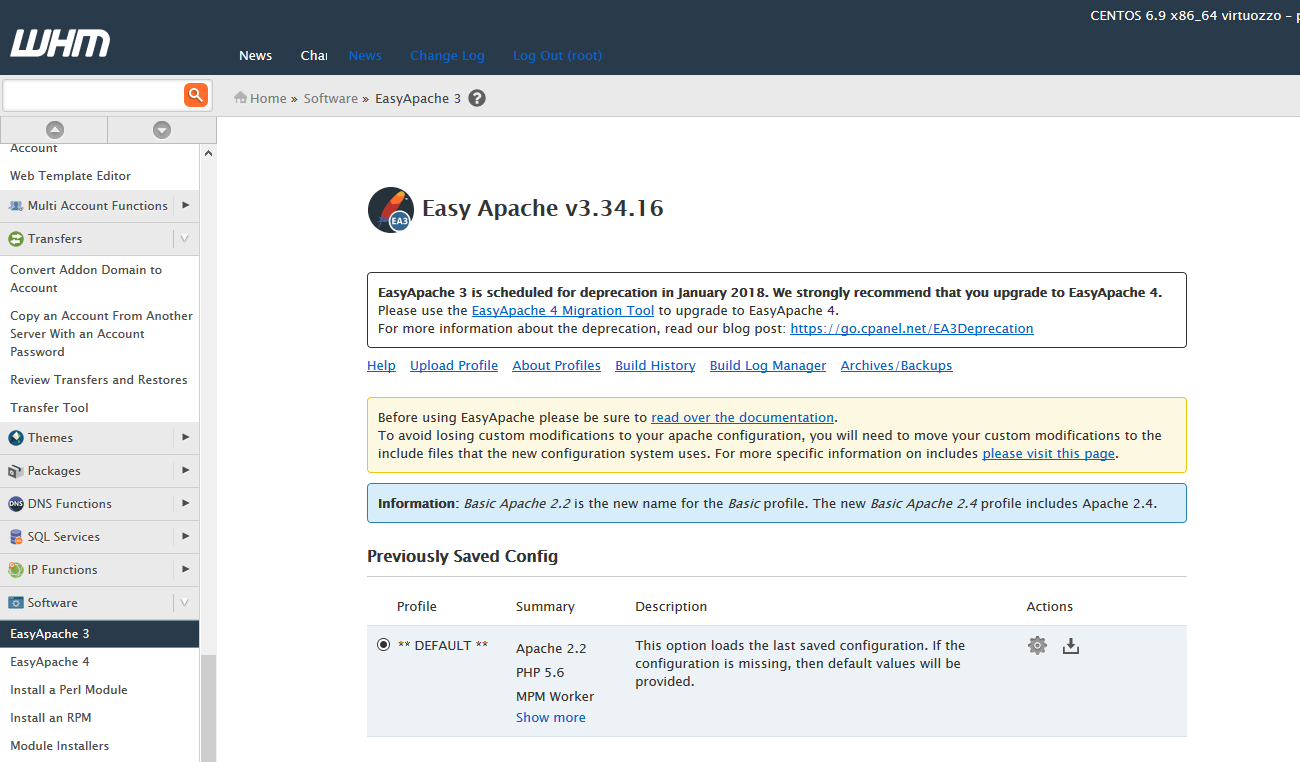Image resolution: width=1300 pixels, height=762 pixels.
Task: Open Module Installers in sidebar
Action: coord(60,746)
